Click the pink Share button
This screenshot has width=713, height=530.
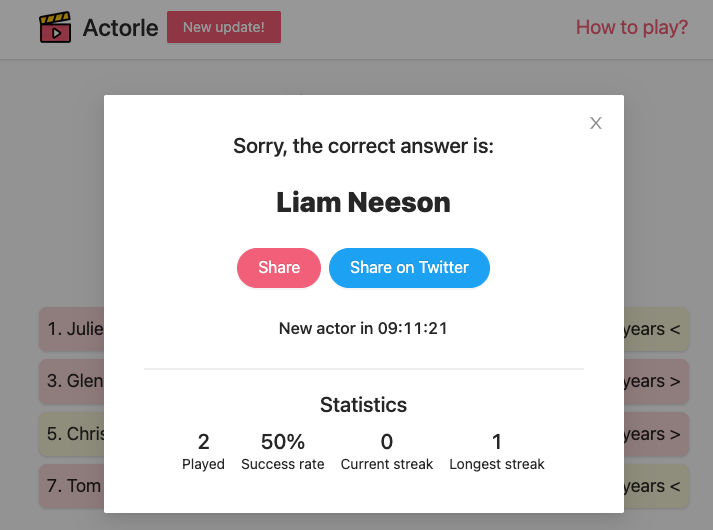(279, 268)
